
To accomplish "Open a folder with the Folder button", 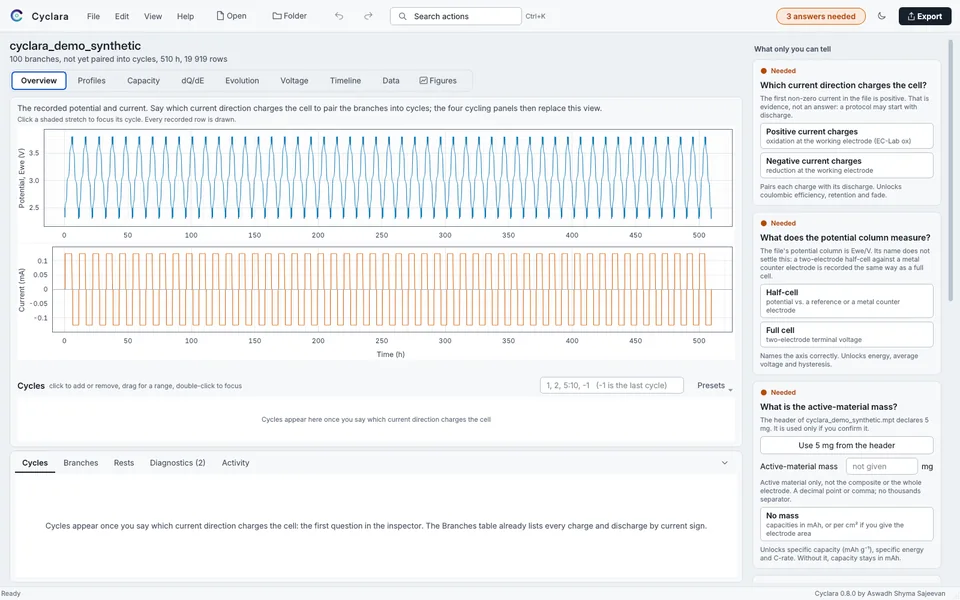I will pyautogui.click(x=290, y=16).
